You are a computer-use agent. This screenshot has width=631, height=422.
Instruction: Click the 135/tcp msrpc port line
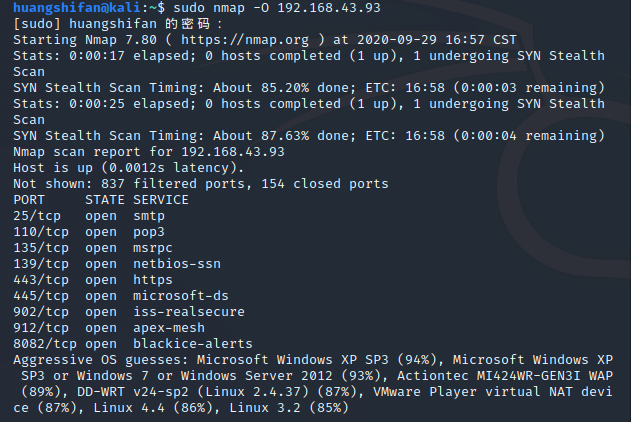[x=93, y=248]
